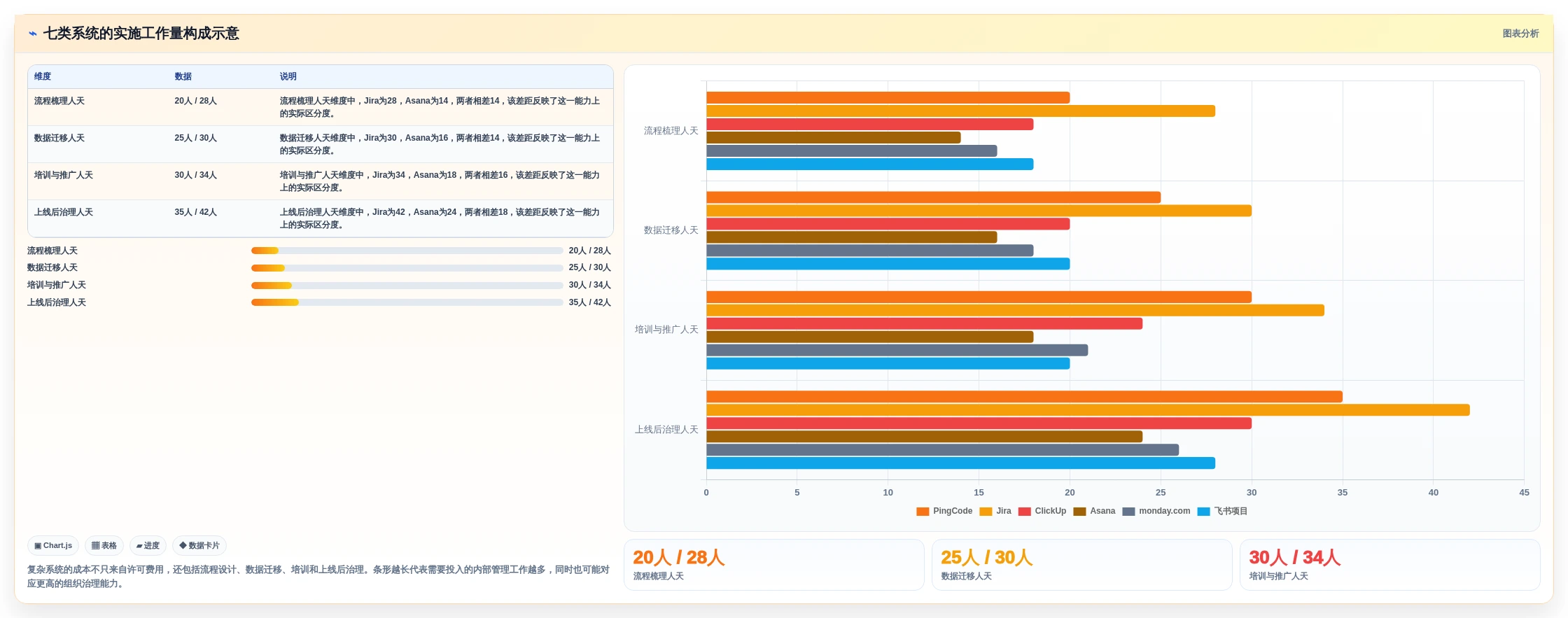
Task: Click the 图表分析 label in the header
Action: 1520,34
